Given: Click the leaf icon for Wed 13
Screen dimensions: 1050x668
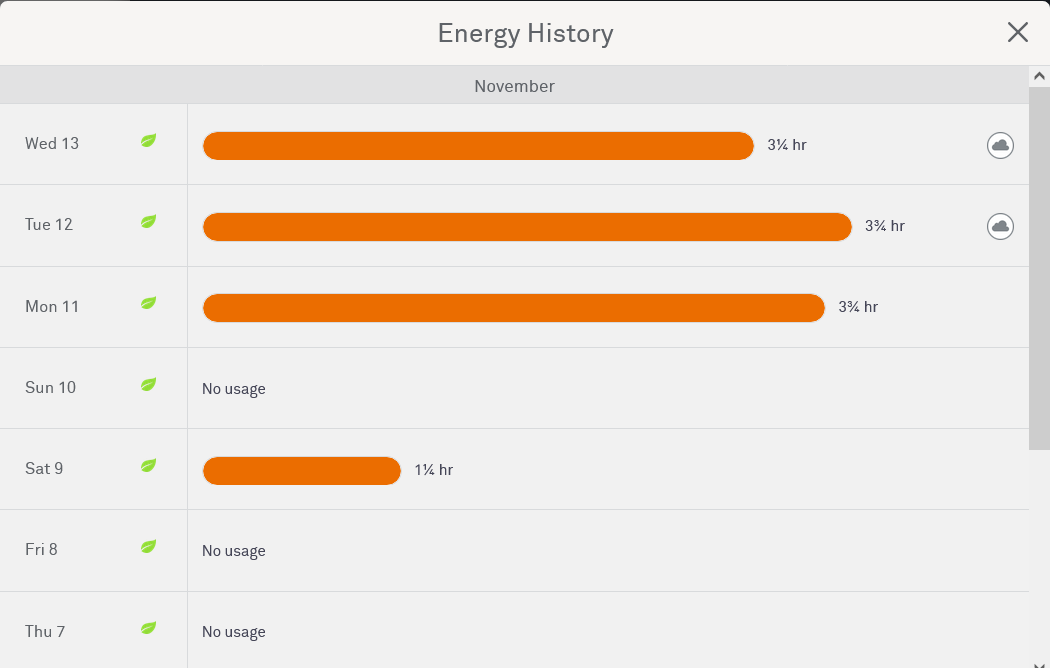Looking at the screenshot, I should [x=148, y=141].
